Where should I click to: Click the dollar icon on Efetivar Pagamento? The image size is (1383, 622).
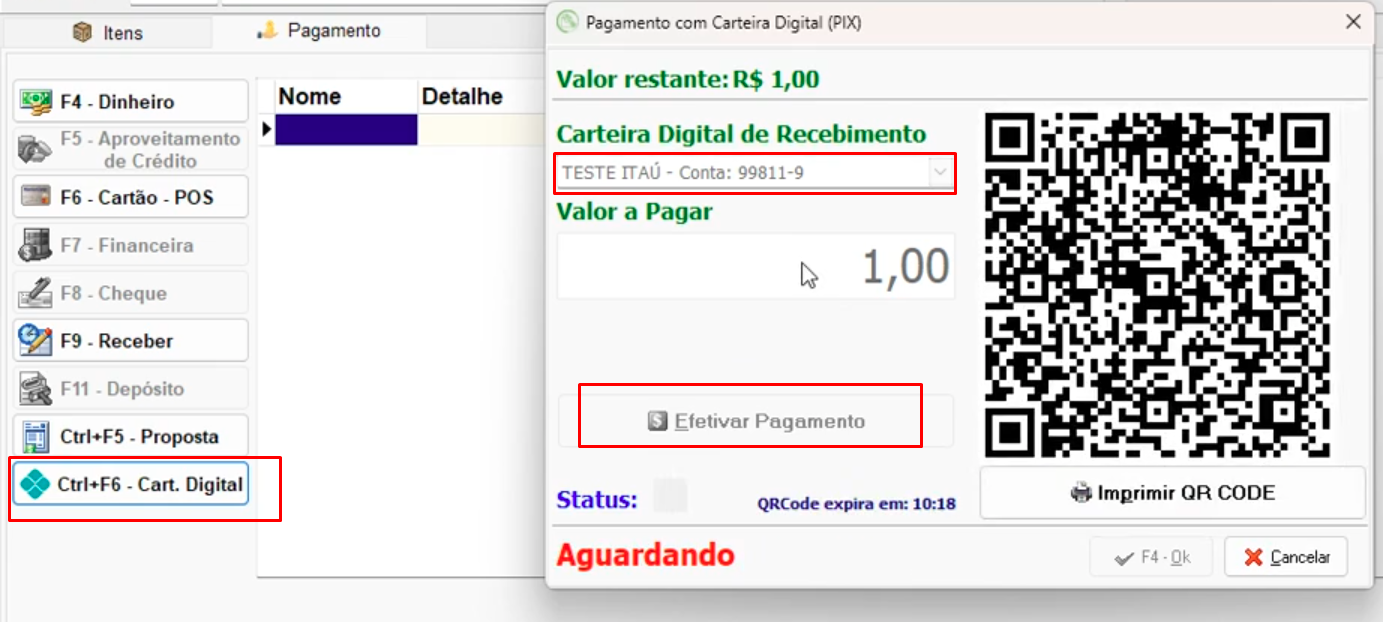[657, 421]
